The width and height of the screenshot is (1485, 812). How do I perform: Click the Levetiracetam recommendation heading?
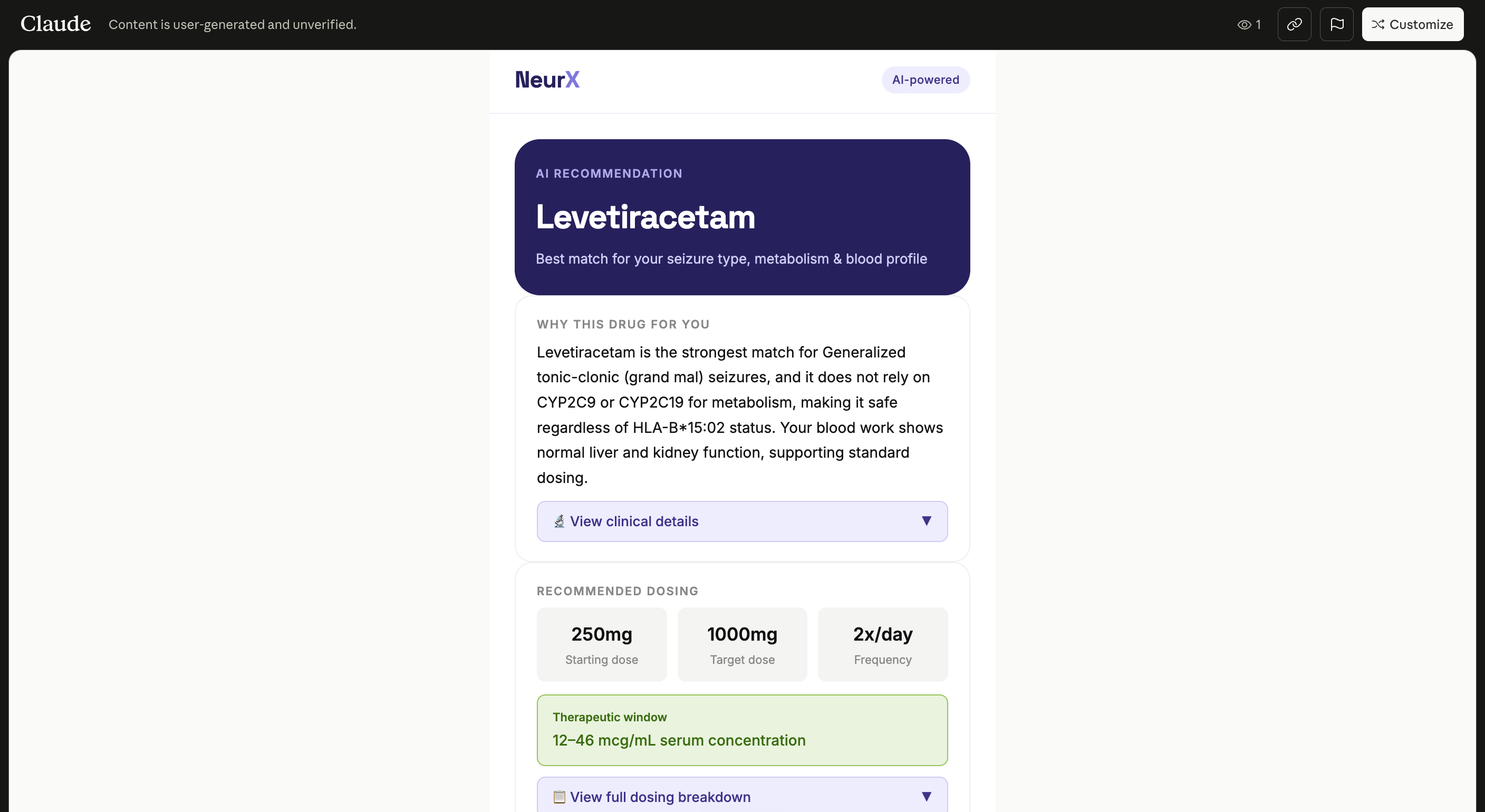(645, 217)
